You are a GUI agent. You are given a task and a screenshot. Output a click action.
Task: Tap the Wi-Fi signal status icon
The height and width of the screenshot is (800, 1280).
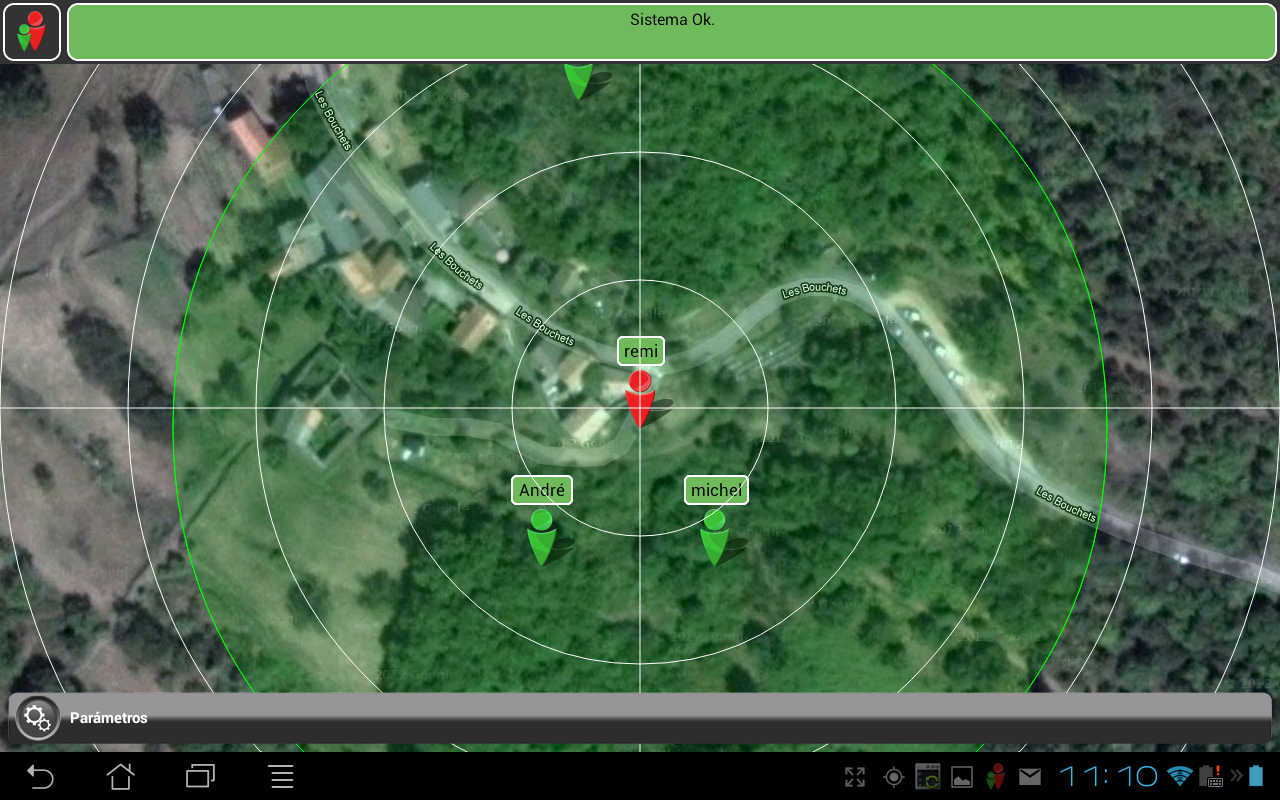pos(1181,777)
